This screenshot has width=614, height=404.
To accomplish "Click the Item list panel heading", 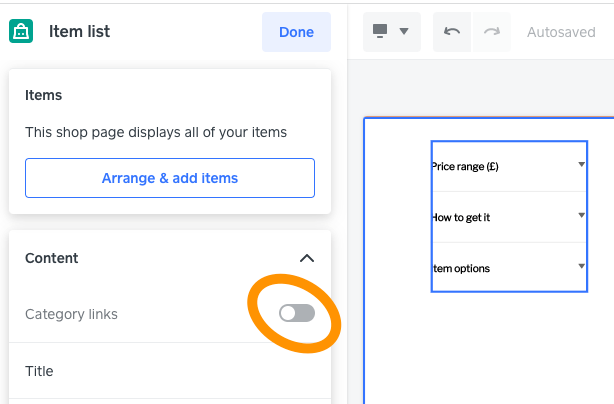I will click(79, 32).
